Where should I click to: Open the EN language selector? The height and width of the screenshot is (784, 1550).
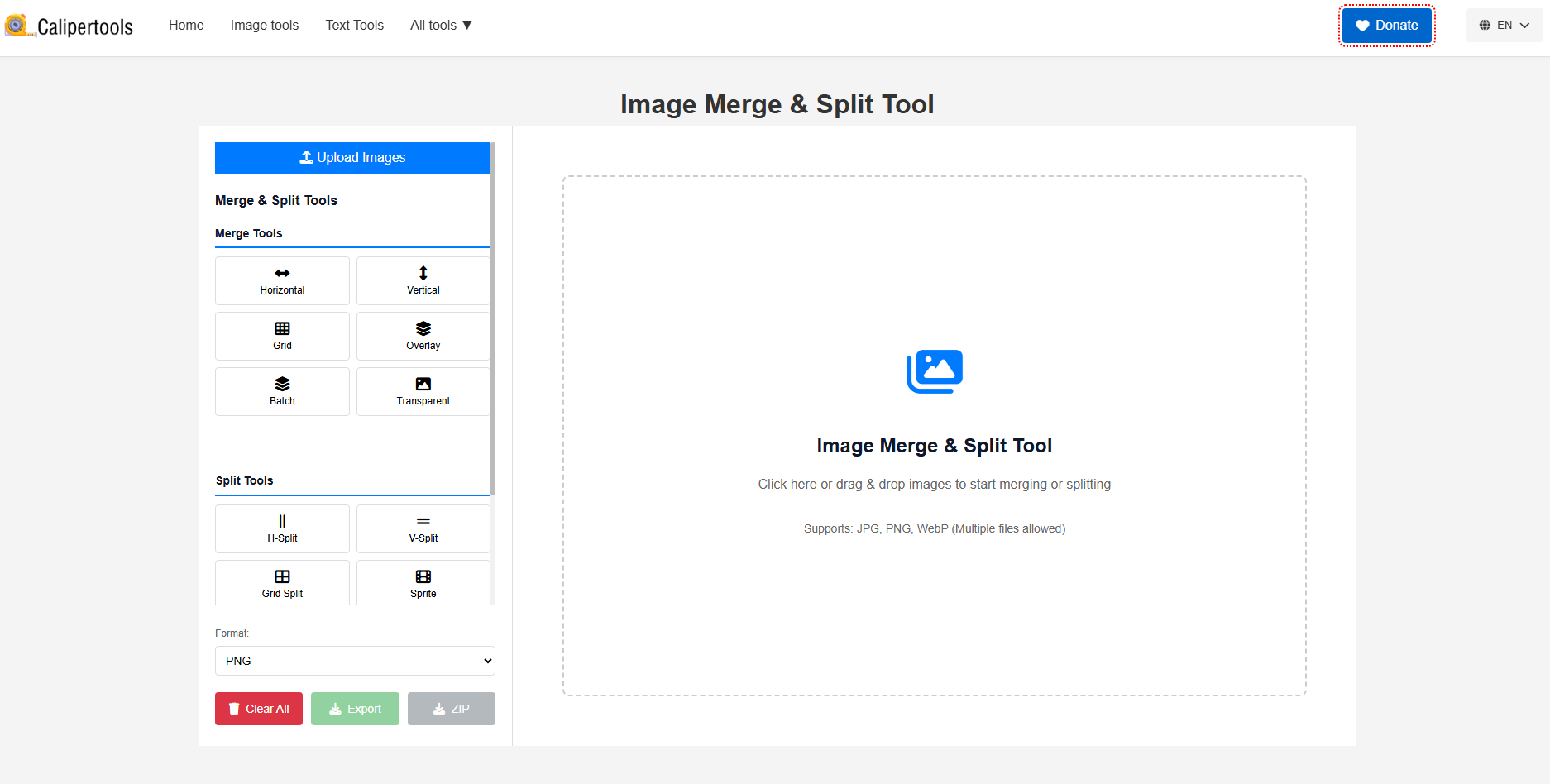[1505, 25]
